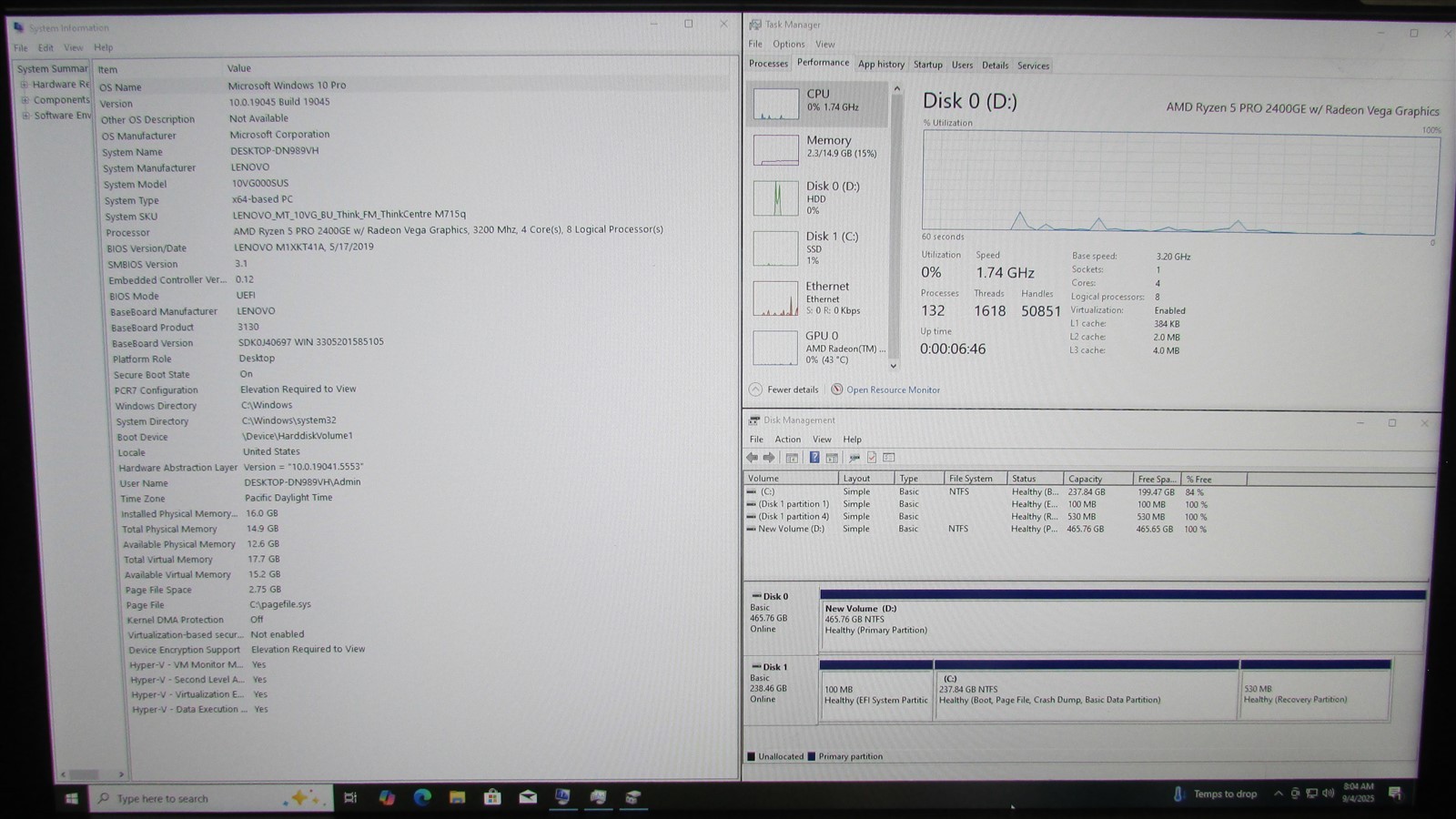
Task: Click the Back arrow in Disk Management toolbar
Action: pyautogui.click(x=753, y=458)
